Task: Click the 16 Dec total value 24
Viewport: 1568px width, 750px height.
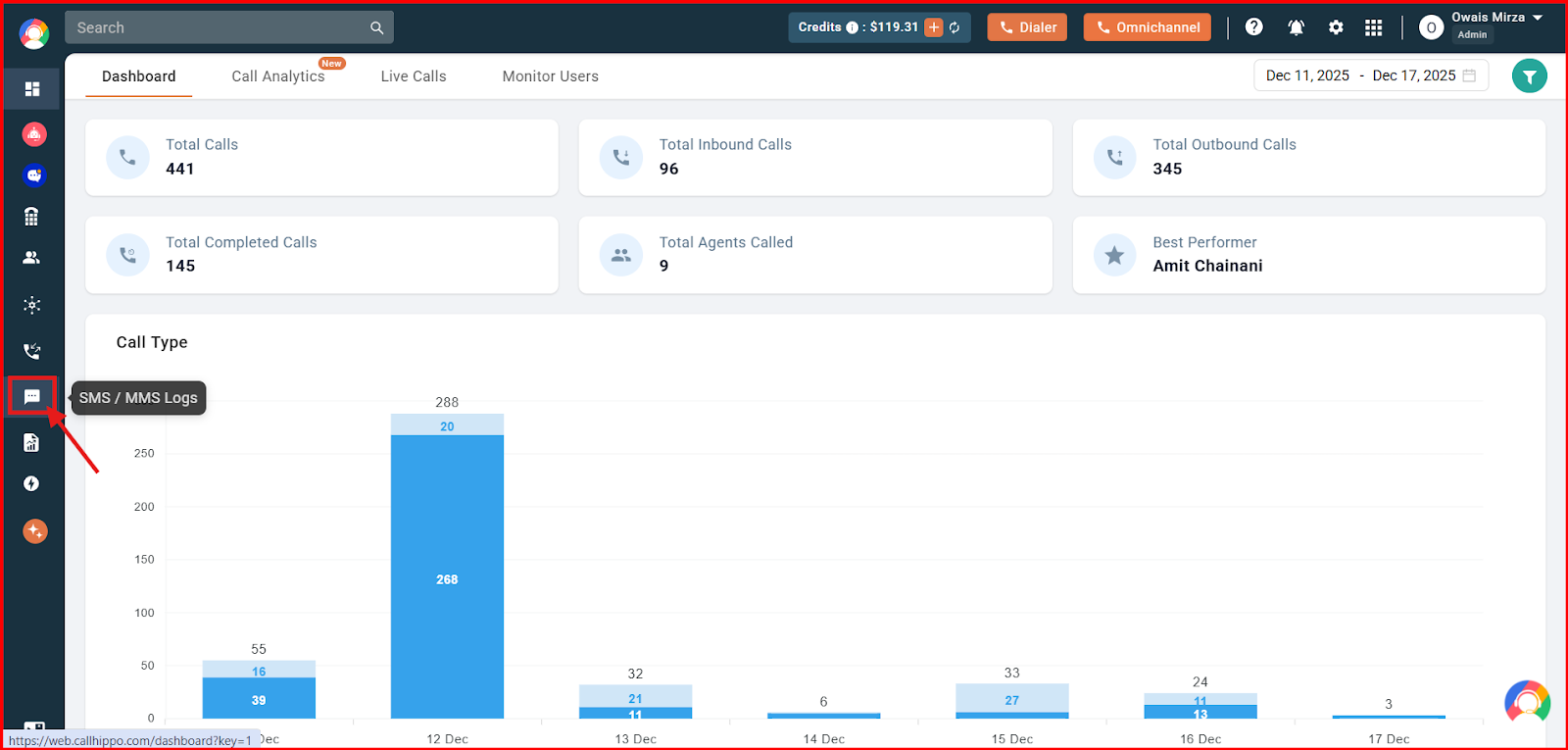Action: tap(1200, 682)
